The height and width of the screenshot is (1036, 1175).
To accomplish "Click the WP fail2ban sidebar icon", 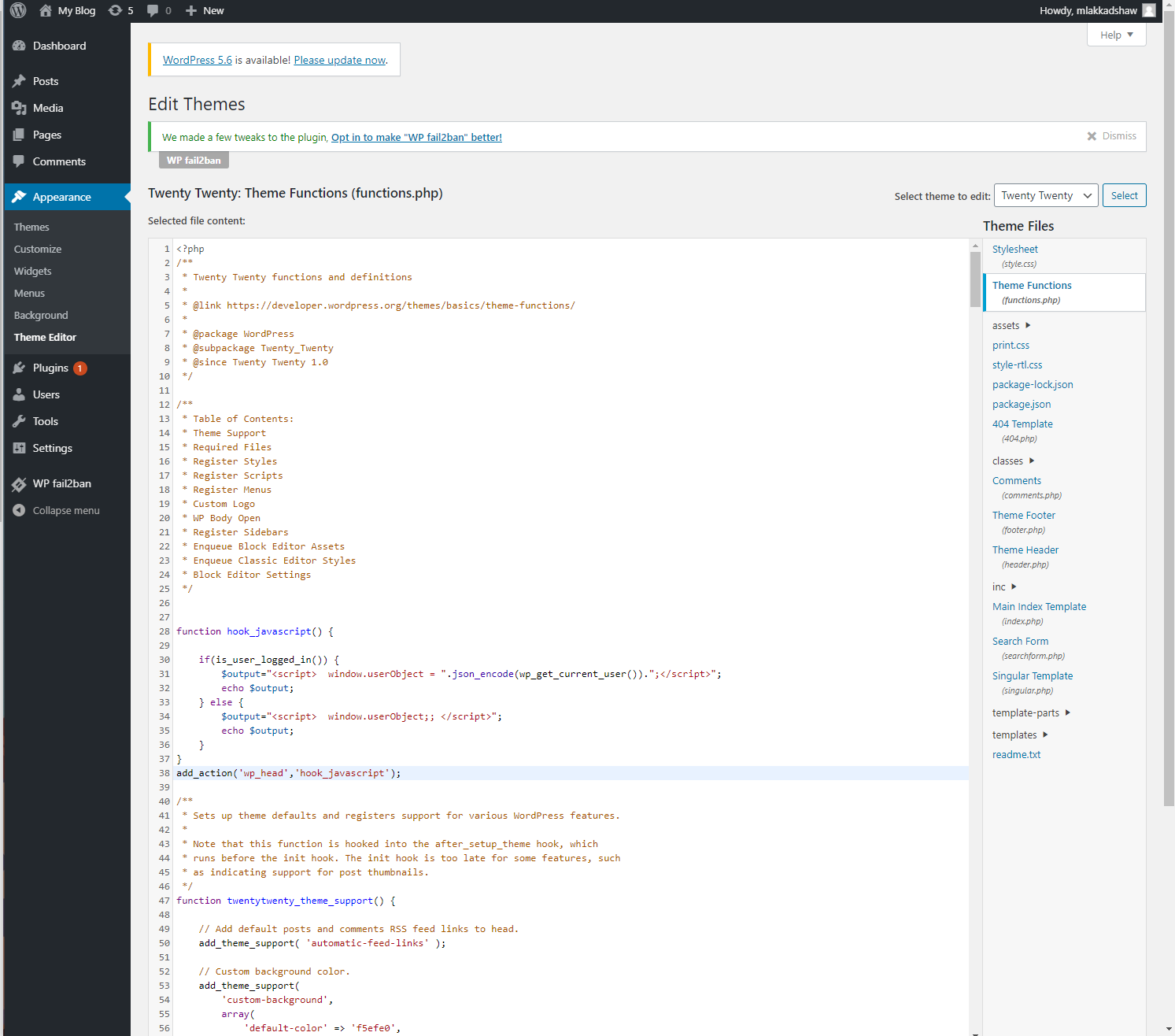I will tap(19, 484).
